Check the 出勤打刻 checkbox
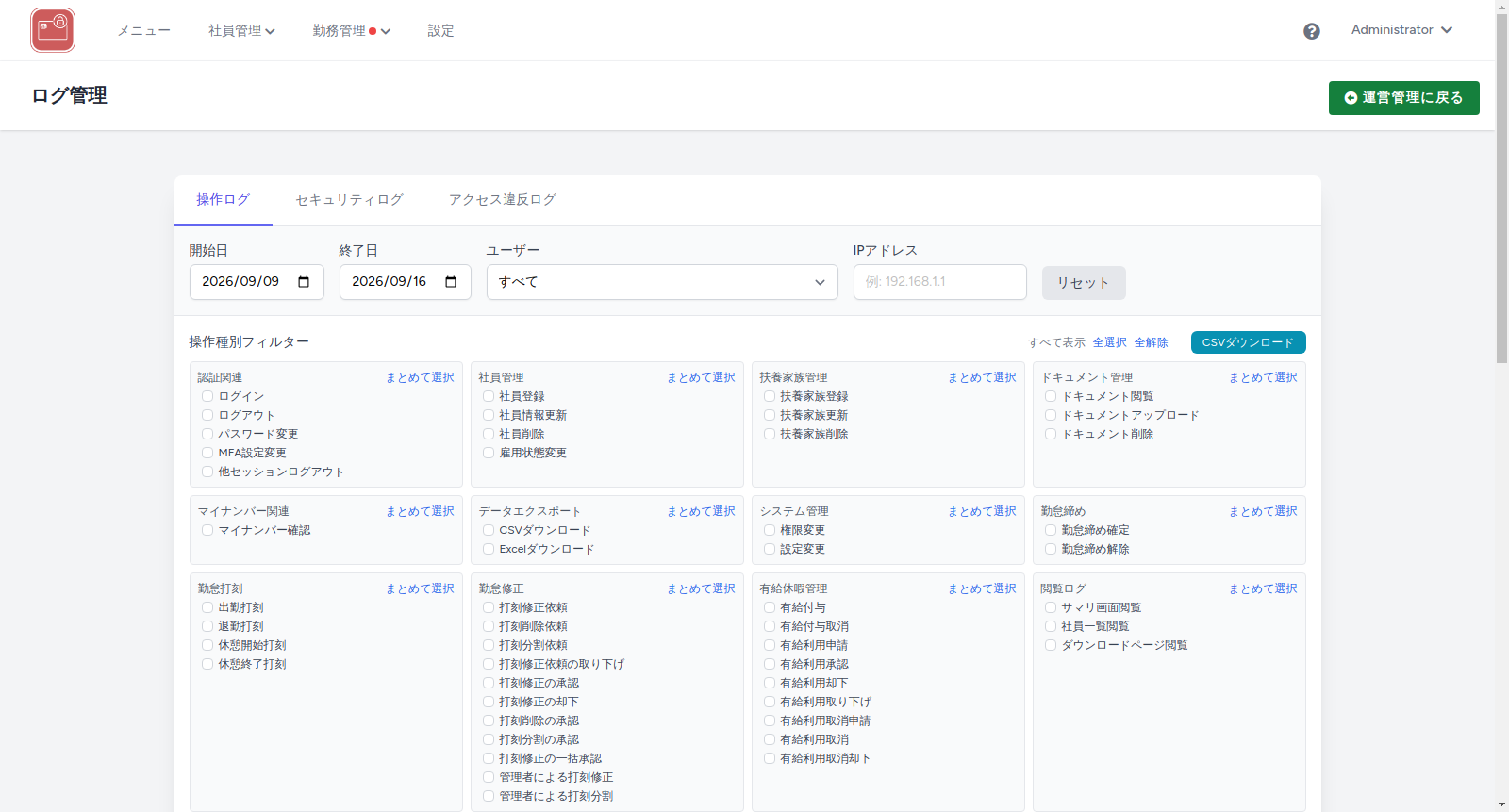This screenshot has height=812, width=1509. (207, 607)
